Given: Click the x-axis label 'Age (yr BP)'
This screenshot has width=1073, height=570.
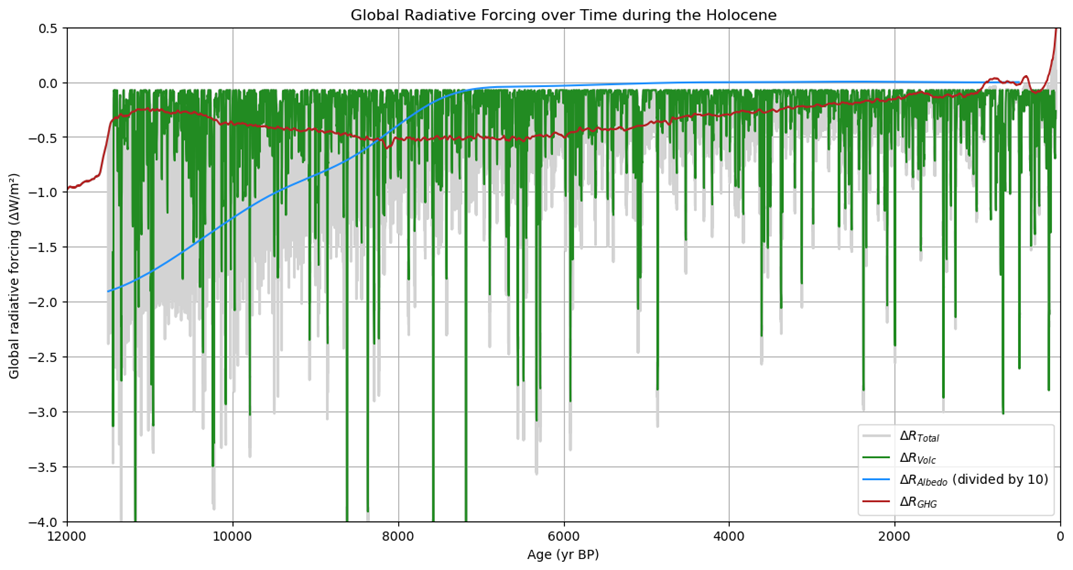Looking at the screenshot, I should click(x=565, y=555).
